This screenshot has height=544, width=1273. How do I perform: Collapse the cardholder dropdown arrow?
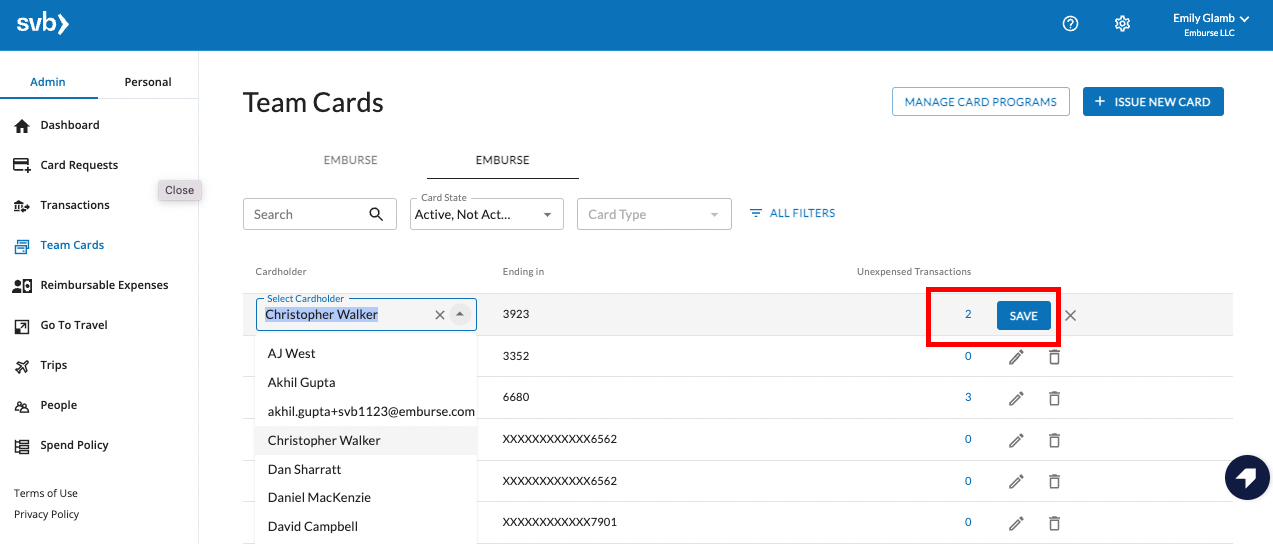[460, 314]
